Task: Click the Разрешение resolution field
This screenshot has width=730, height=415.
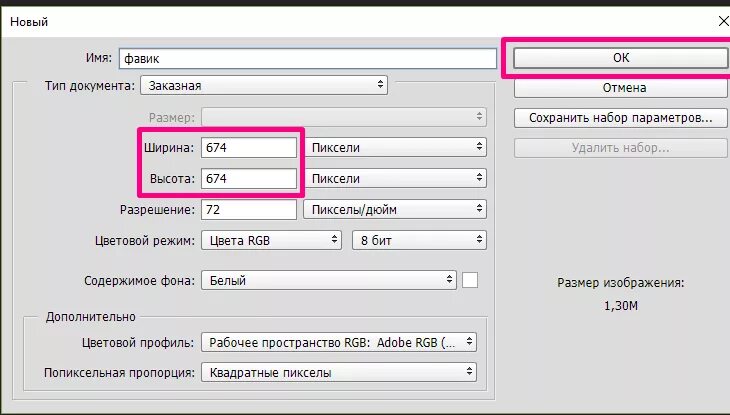Action: [x=249, y=210]
